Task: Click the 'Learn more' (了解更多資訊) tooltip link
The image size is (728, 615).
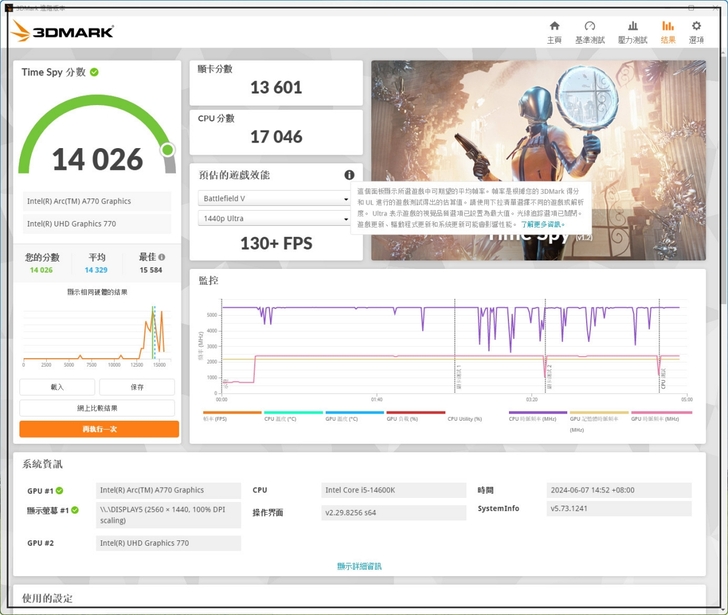Action: (x=542, y=224)
